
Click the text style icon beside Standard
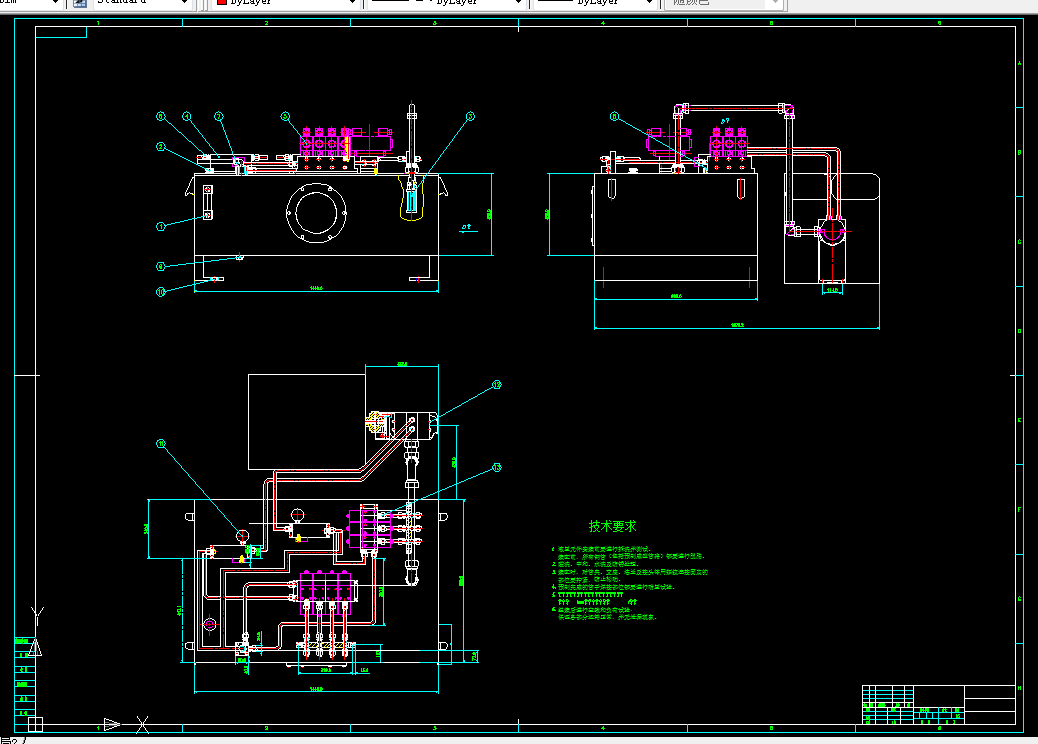pyautogui.click(x=80, y=3)
